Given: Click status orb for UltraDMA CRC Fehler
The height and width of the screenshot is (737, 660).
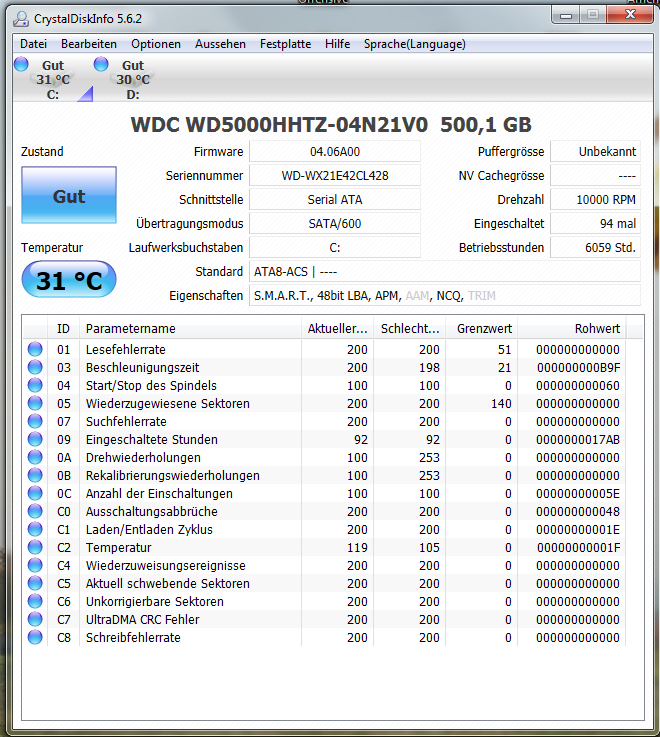Looking at the screenshot, I should pos(35,619).
